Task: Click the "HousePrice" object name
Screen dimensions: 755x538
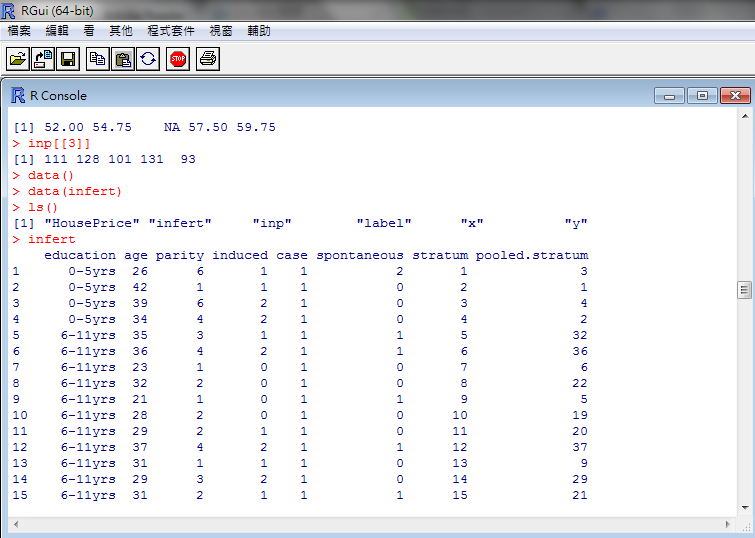Action: [92, 223]
